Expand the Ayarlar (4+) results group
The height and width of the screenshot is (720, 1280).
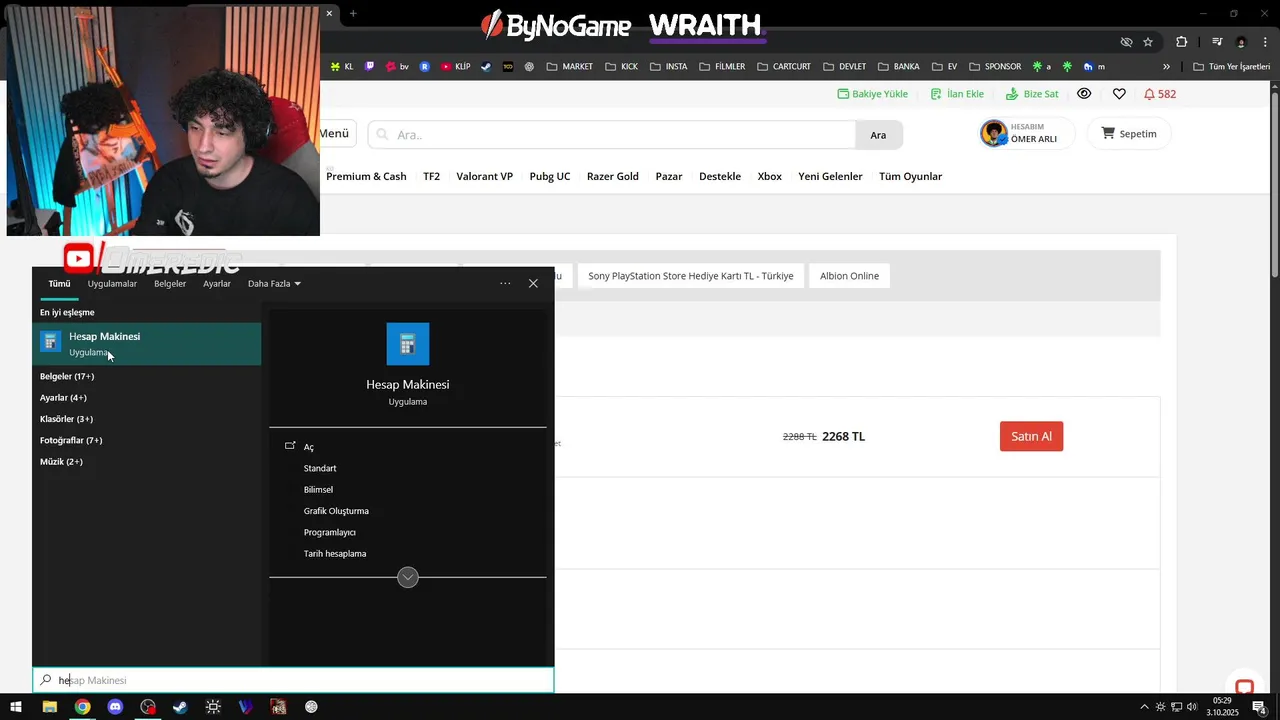click(63, 398)
